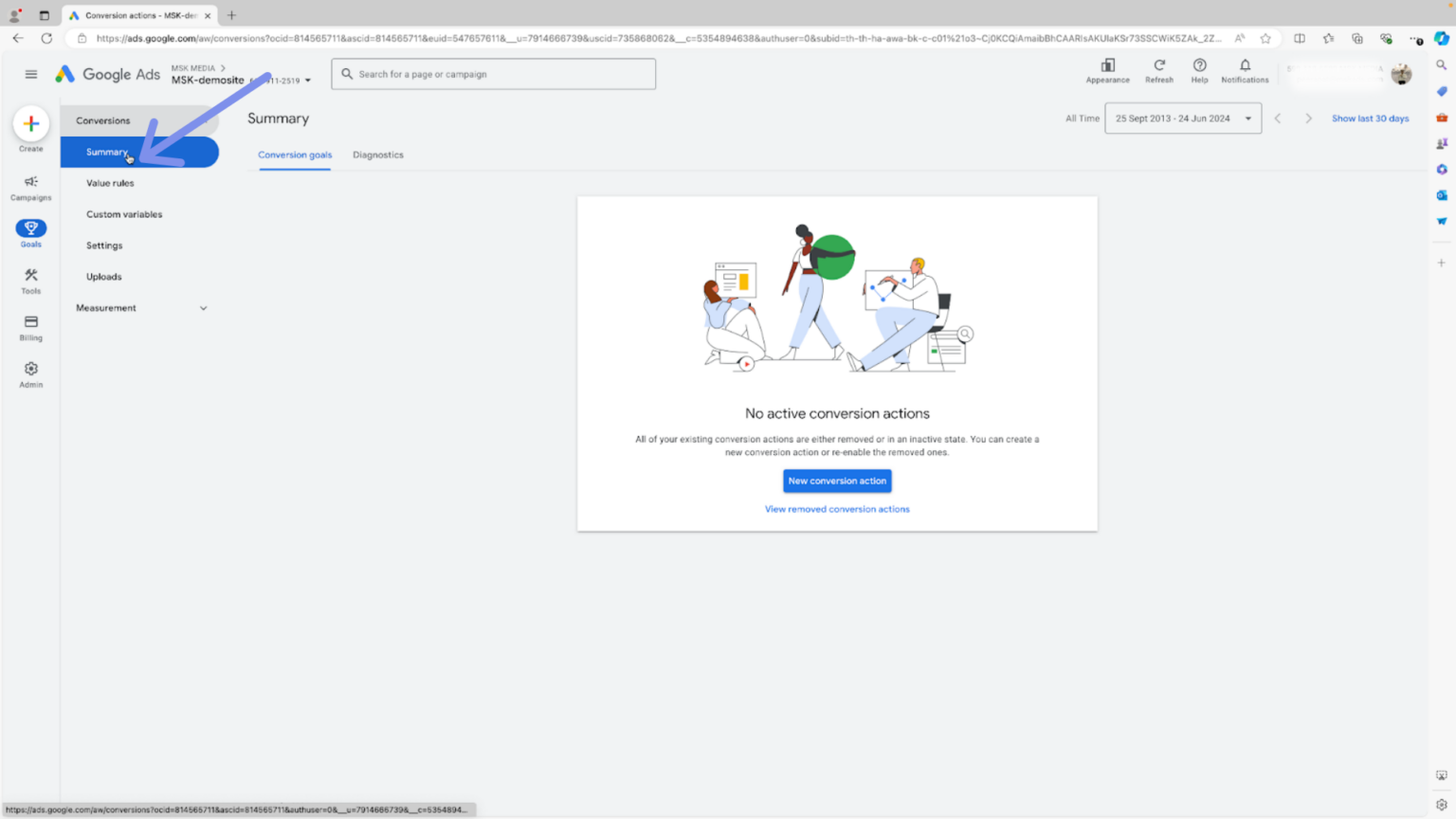Click the Help question mark icon
The height and width of the screenshot is (819, 1456).
(x=1199, y=67)
